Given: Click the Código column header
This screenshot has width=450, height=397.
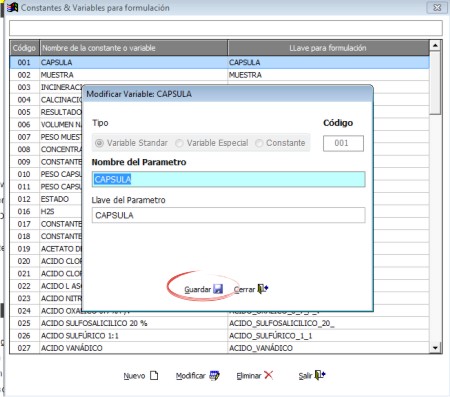Looking at the screenshot, I should click(x=24, y=48).
